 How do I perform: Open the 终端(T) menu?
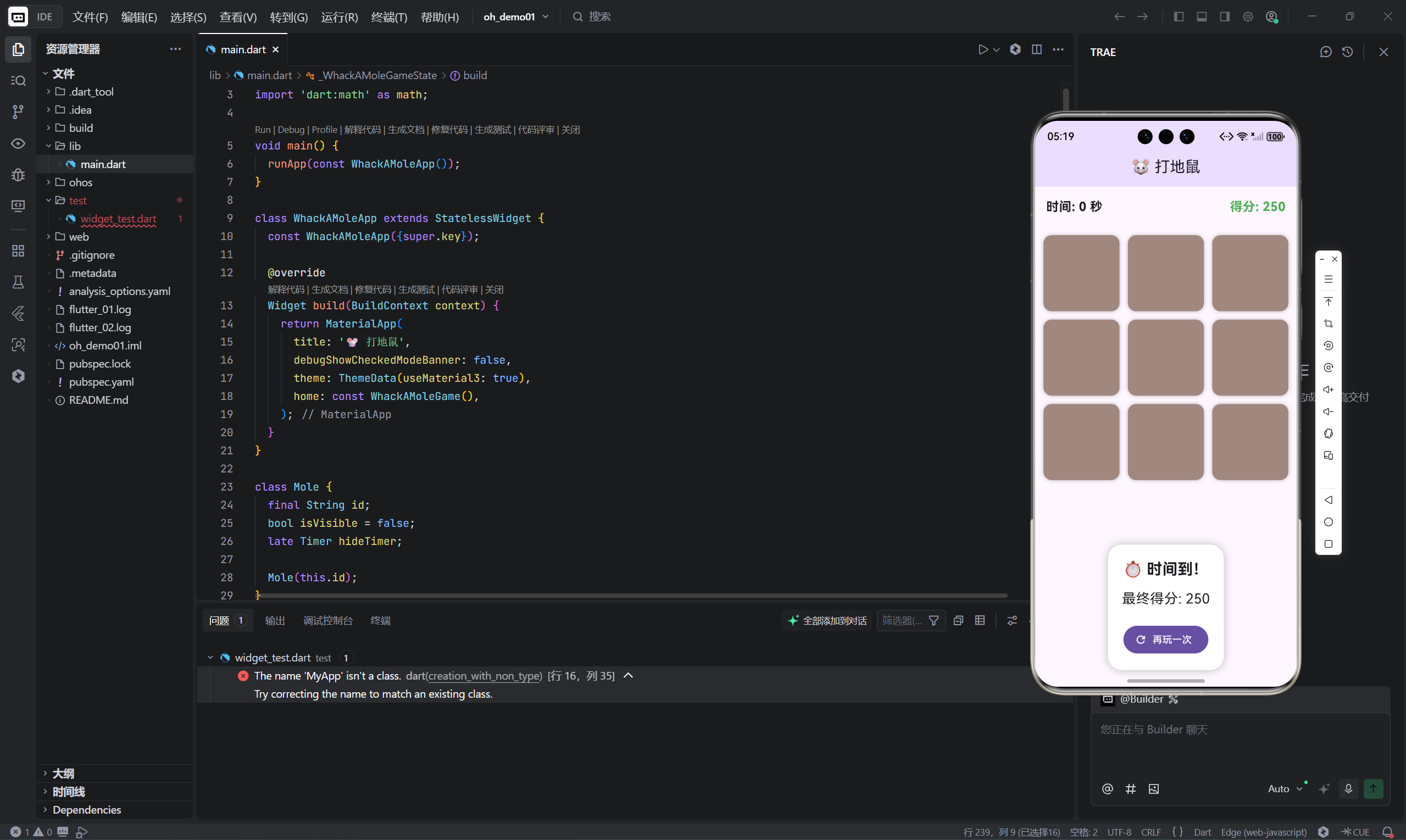(389, 17)
